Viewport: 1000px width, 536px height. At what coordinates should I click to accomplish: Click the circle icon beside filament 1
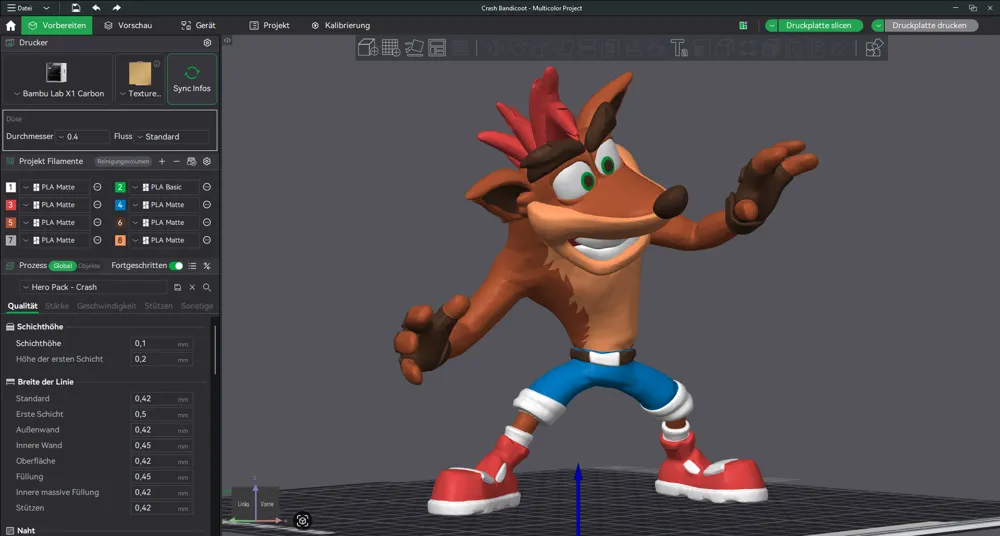pyautogui.click(x=98, y=187)
